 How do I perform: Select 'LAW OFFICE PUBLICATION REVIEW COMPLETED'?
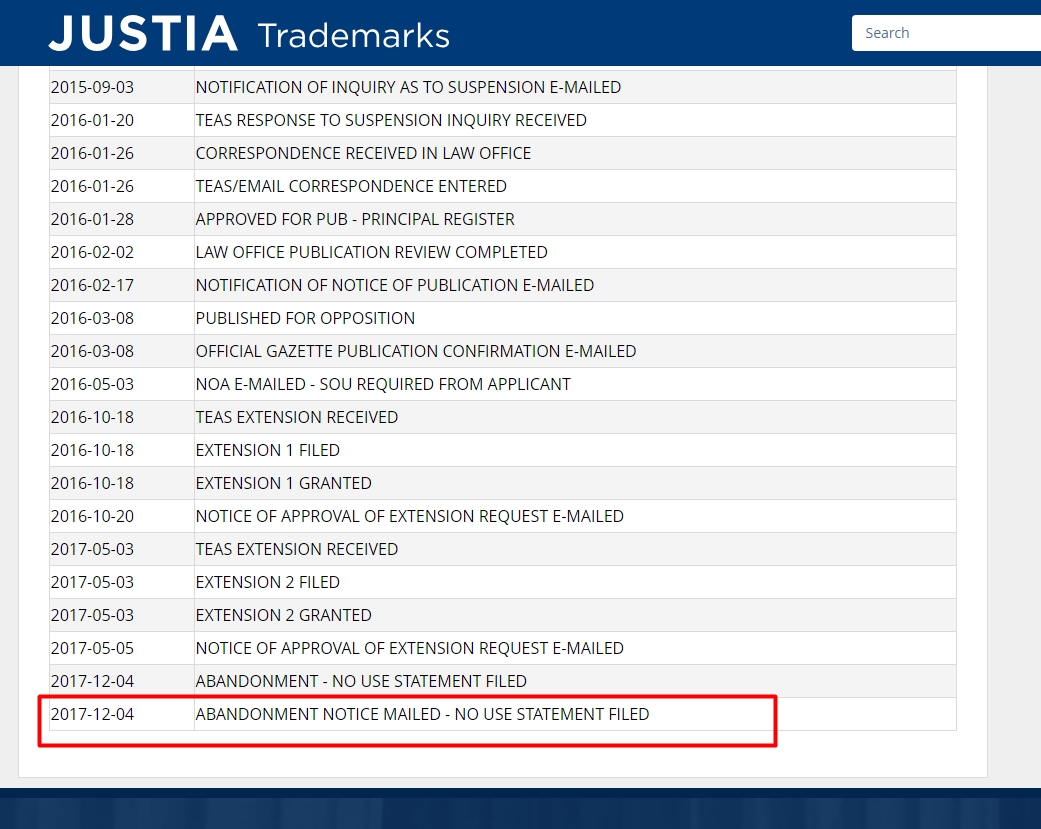[x=372, y=252]
